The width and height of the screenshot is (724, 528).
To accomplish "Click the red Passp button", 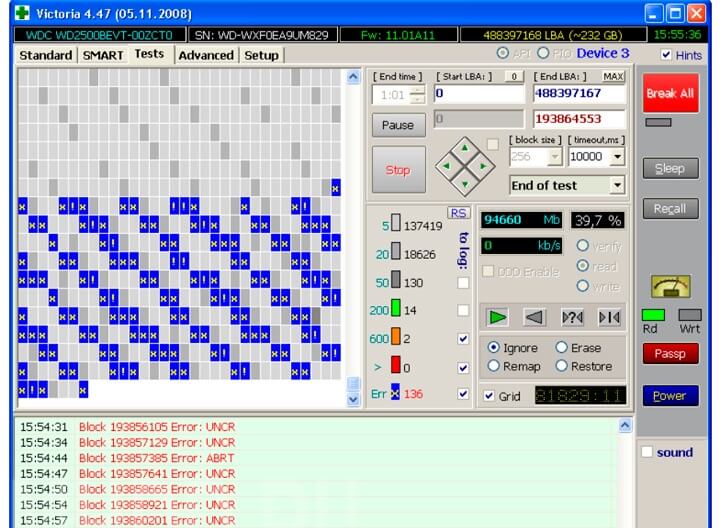I will (670, 354).
